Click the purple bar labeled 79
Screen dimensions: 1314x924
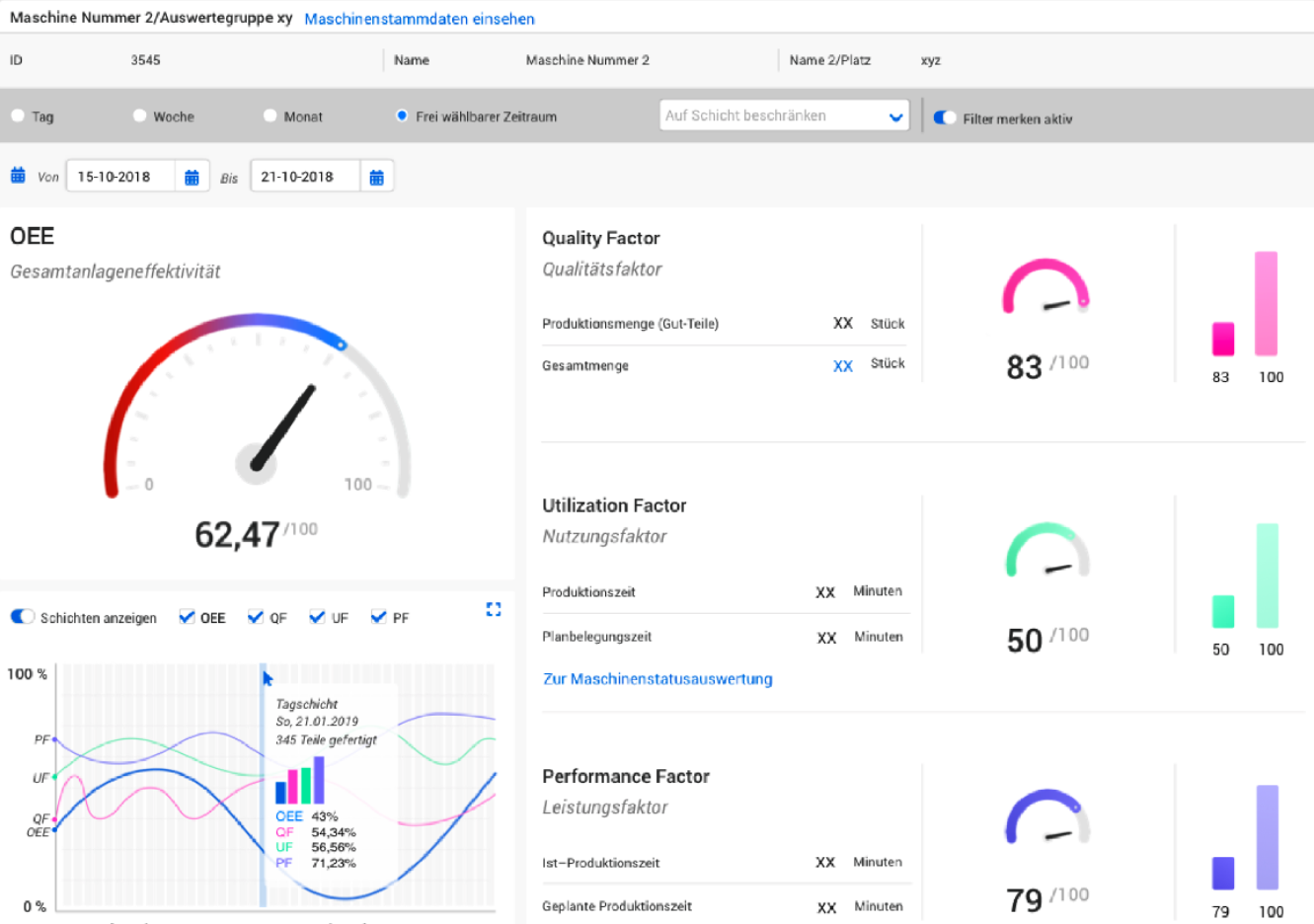1223,873
